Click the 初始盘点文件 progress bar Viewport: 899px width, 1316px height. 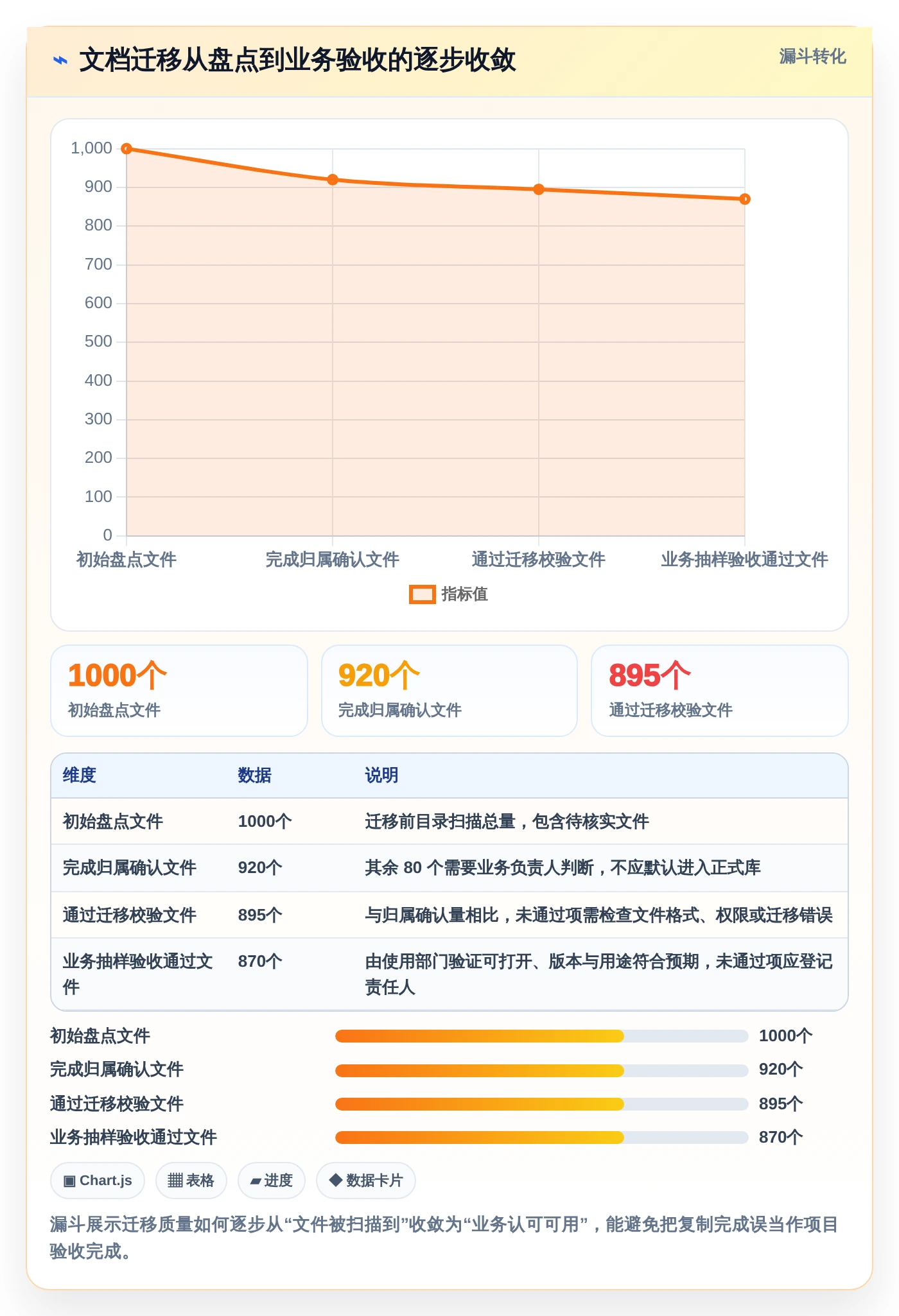(541, 1036)
